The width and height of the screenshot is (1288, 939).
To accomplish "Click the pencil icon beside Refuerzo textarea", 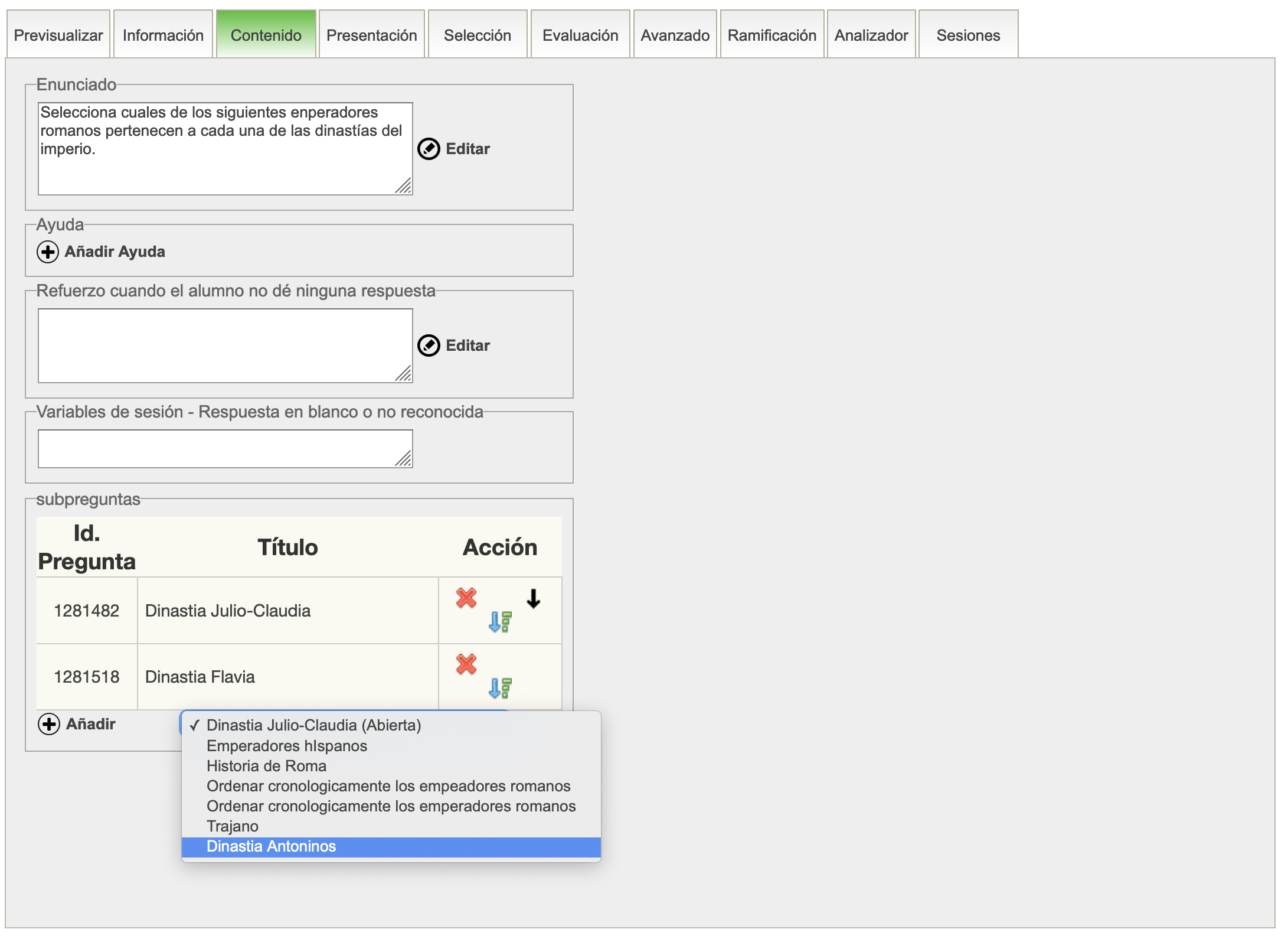I will (429, 345).
